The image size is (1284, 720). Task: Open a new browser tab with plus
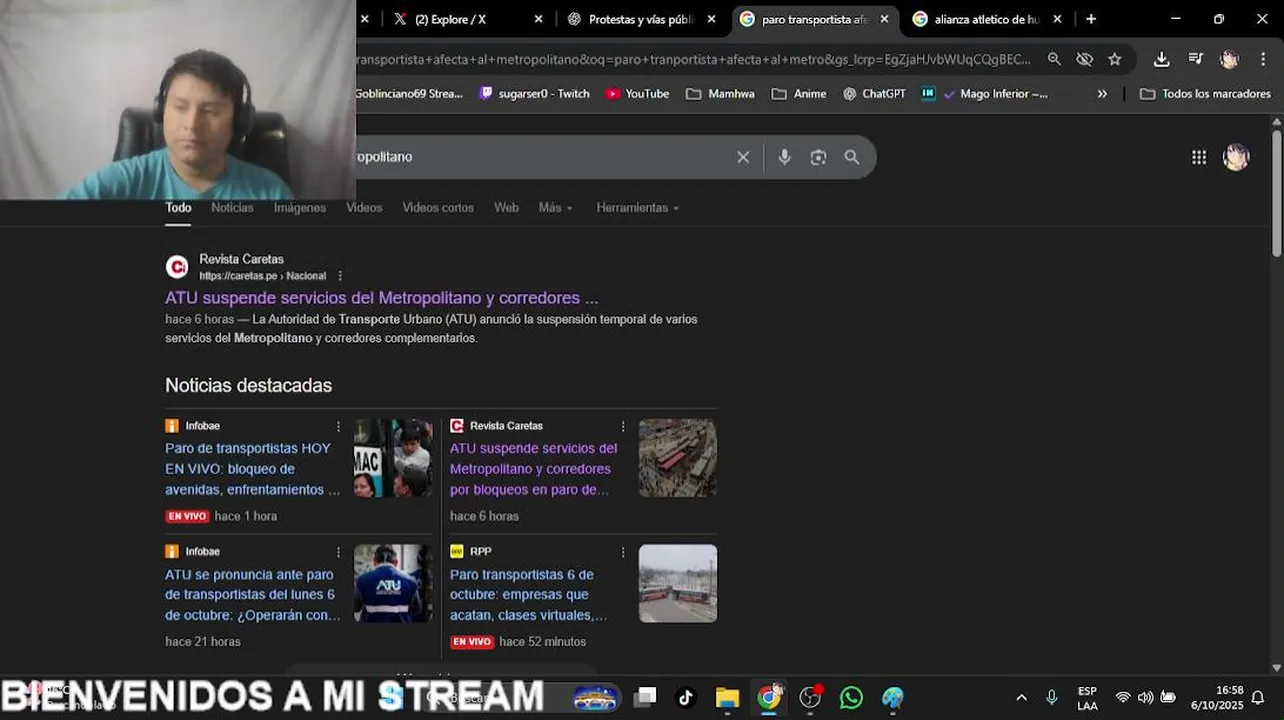1091,19
